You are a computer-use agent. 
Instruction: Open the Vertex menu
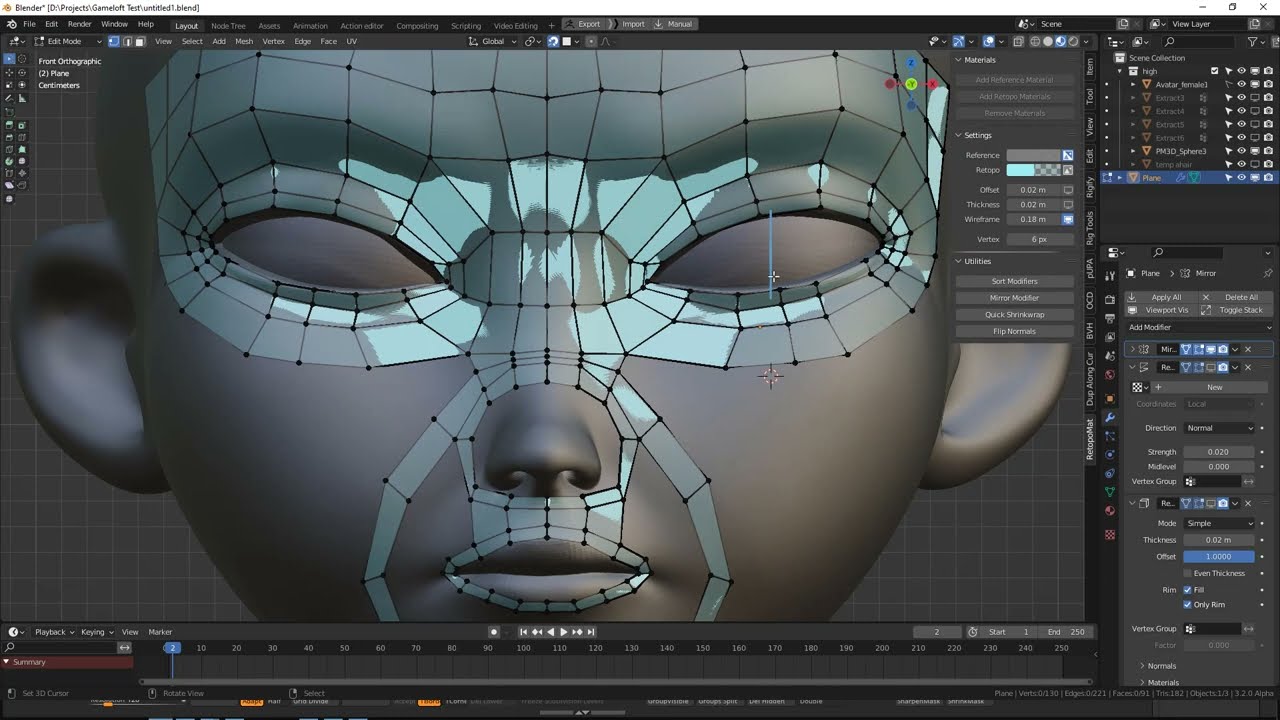tap(273, 41)
